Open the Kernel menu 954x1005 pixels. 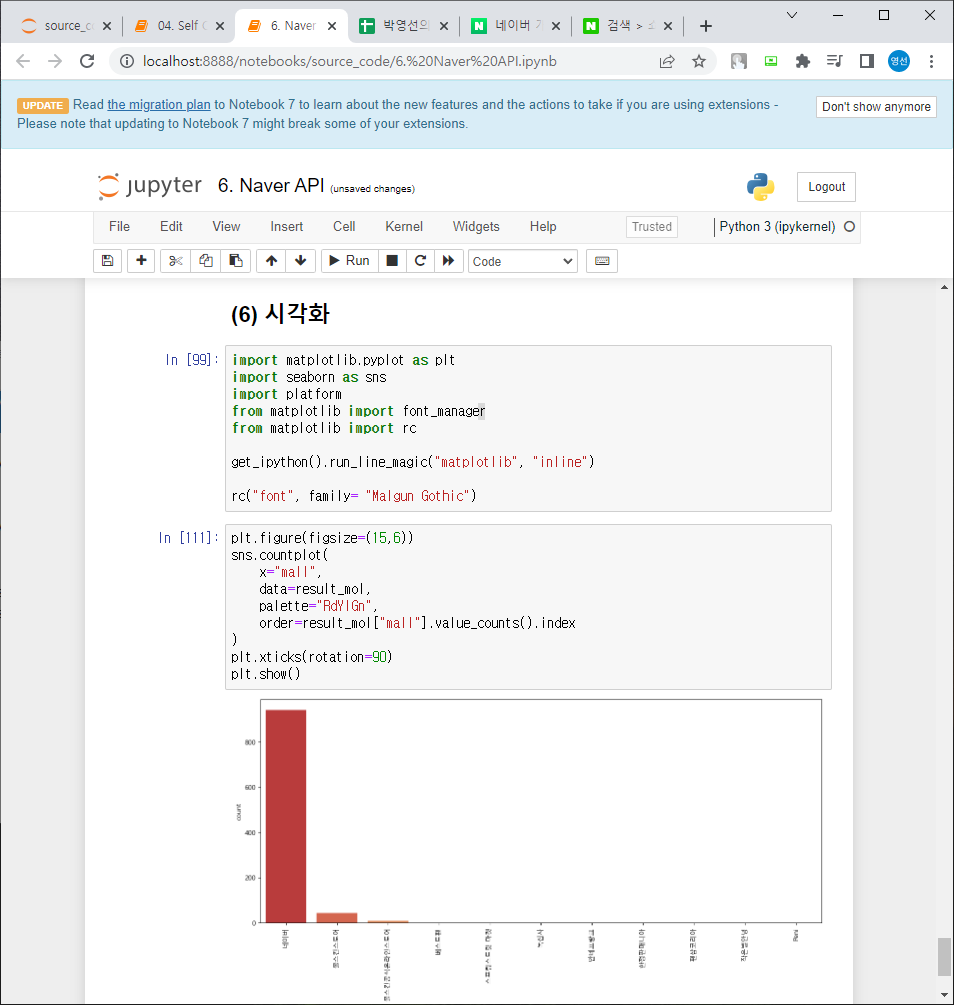pos(404,226)
